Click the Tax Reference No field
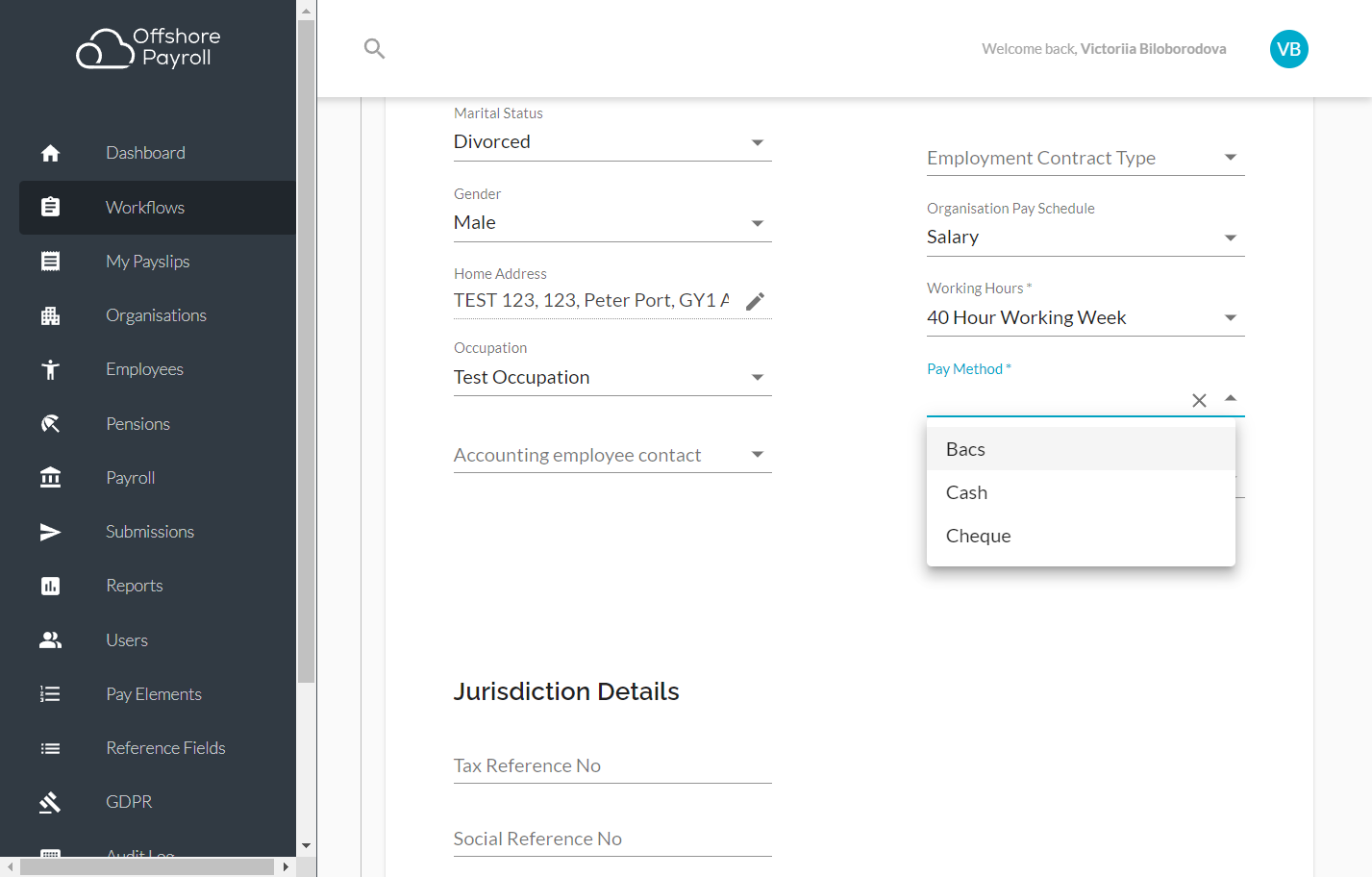This screenshot has width=1372, height=877. tap(612, 766)
